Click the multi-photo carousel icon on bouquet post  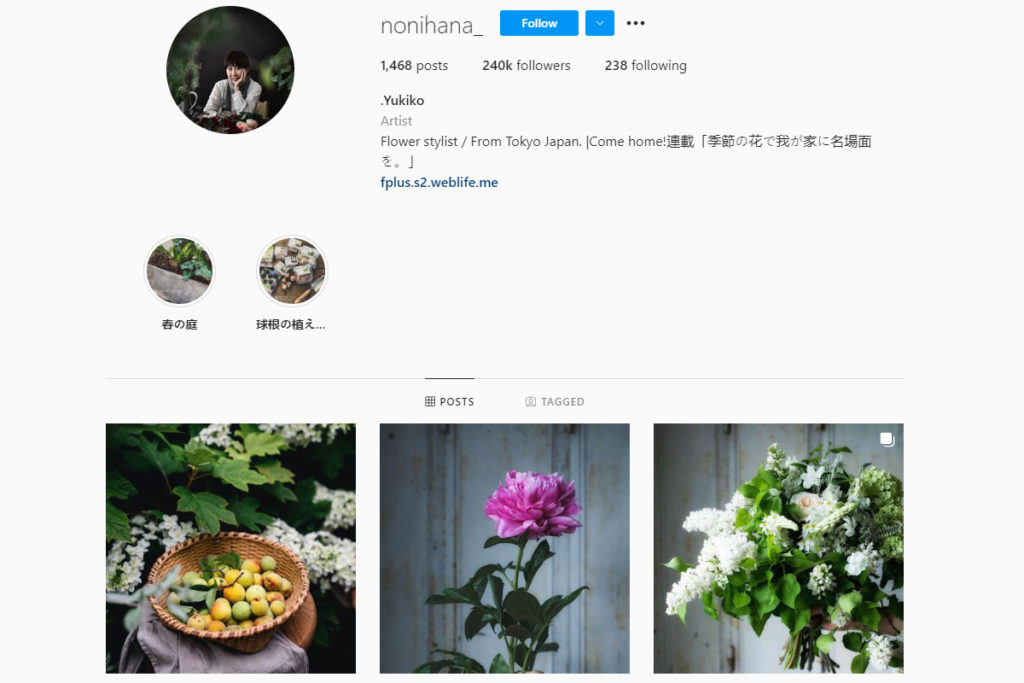click(886, 439)
